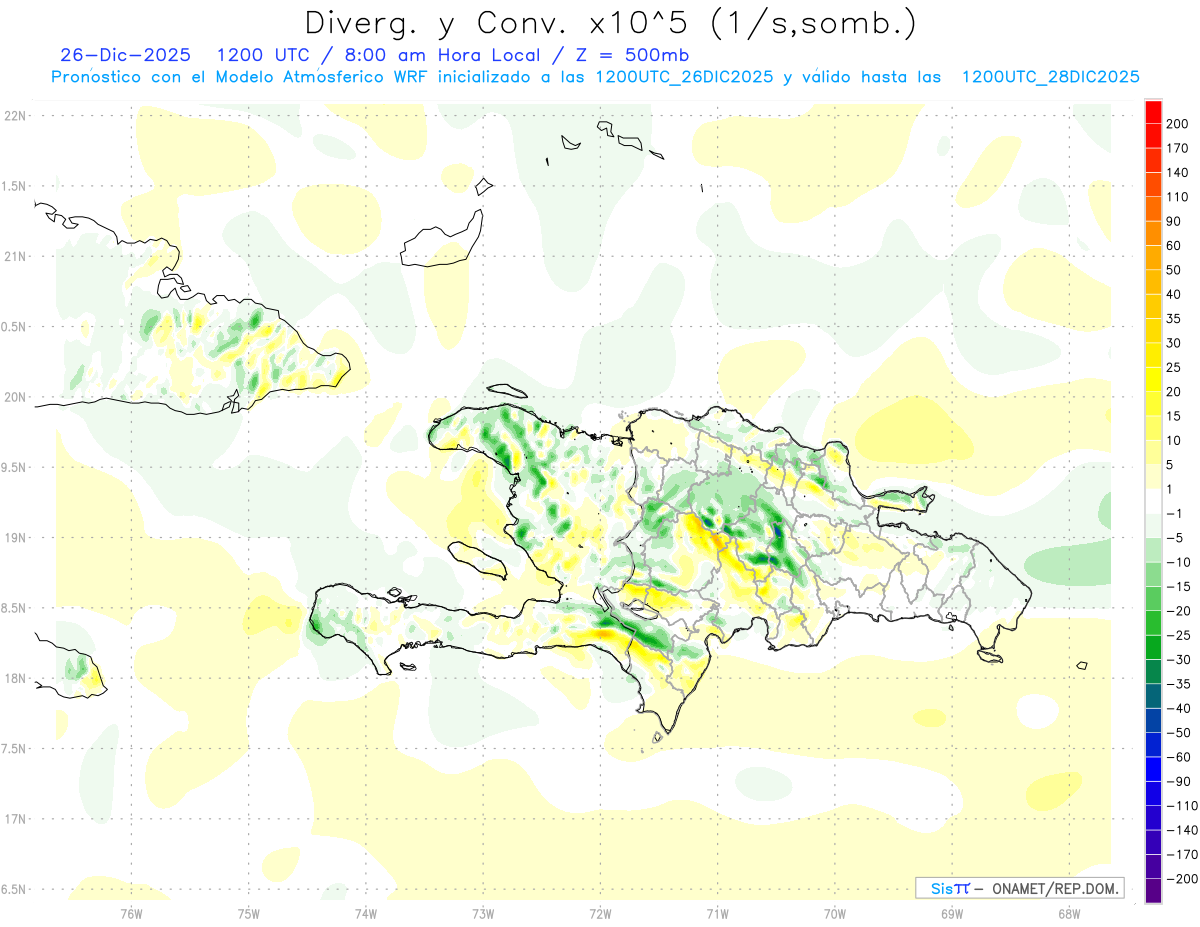
Task: Click the '76W' longitude label
Action: tap(131, 912)
